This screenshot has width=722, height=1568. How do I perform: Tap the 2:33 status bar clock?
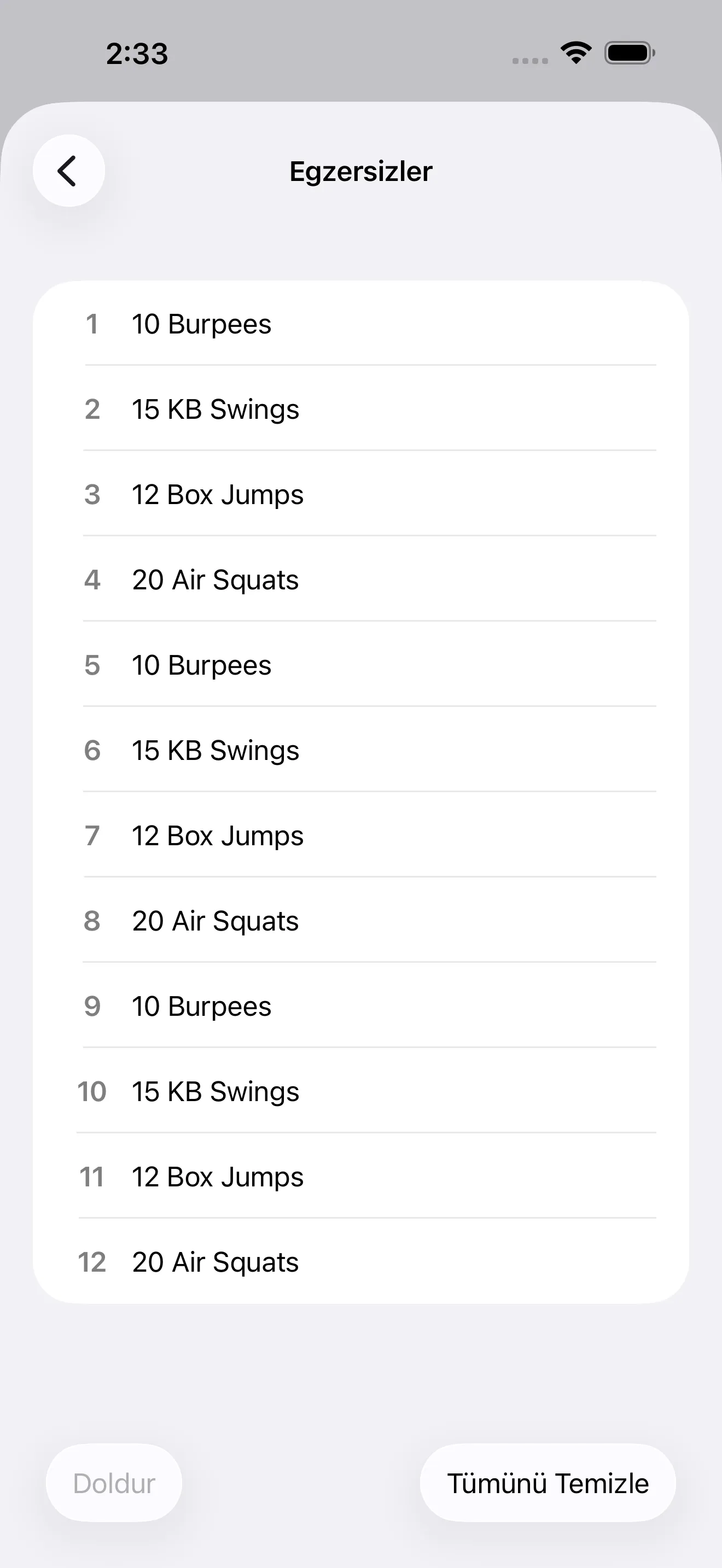137,54
